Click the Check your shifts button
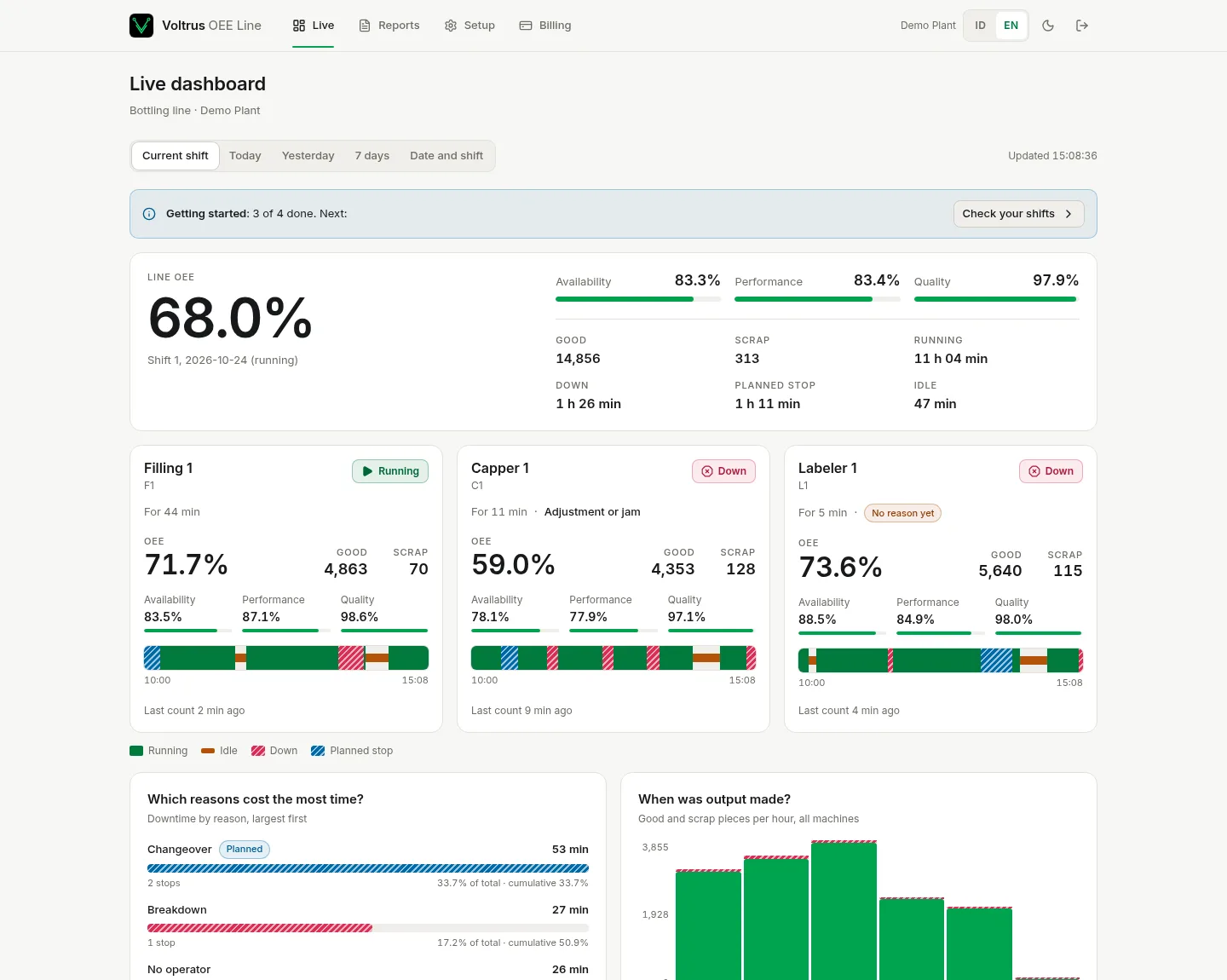The height and width of the screenshot is (980, 1227). [x=1018, y=214]
